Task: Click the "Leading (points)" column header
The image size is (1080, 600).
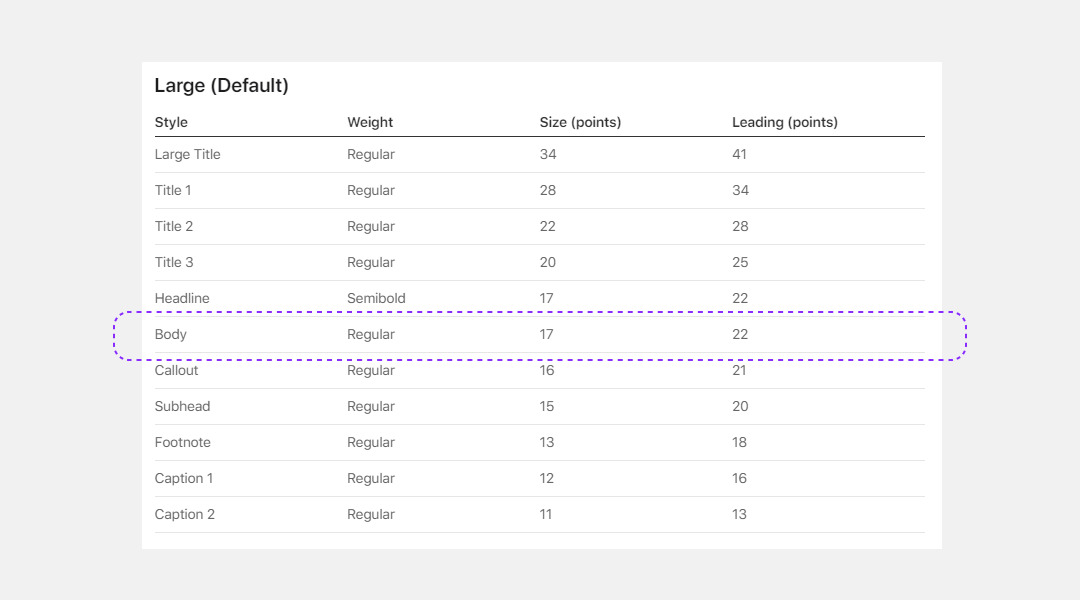Action: (785, 122)
